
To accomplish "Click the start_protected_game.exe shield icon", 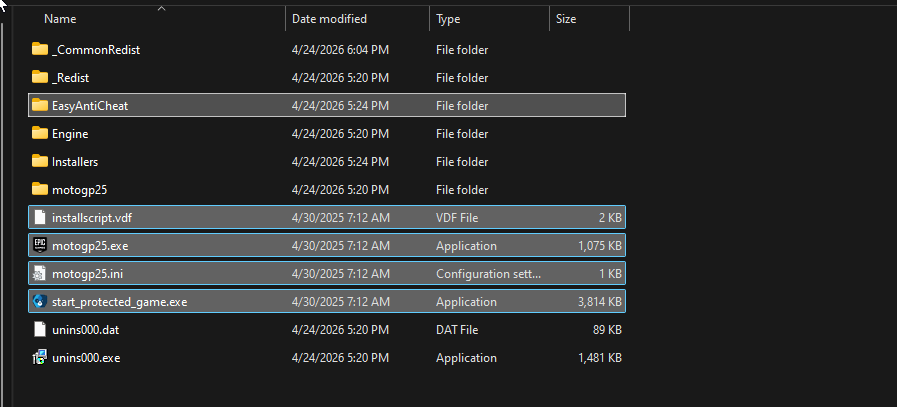I will [x=39, y=302].
